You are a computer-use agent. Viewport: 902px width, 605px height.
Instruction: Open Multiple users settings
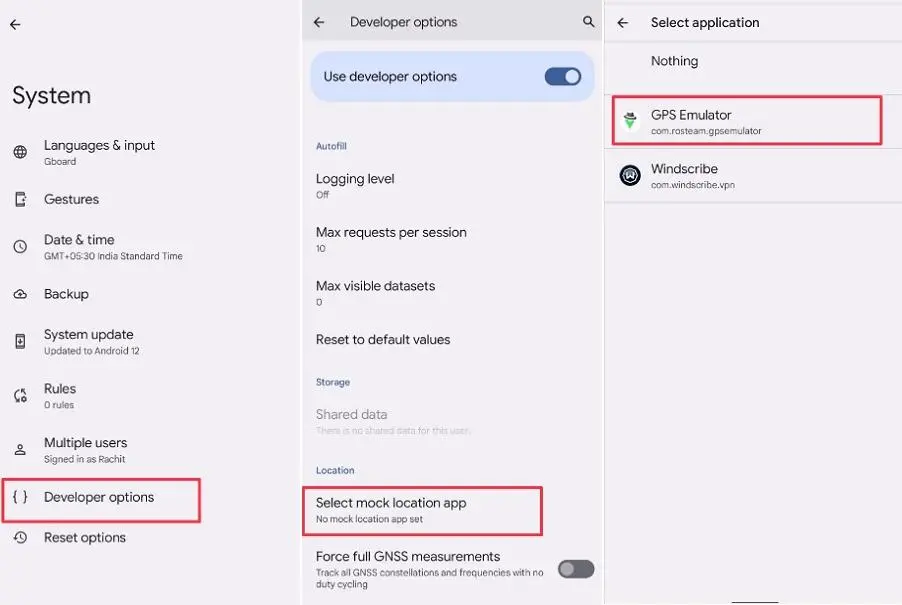[151, 450]
